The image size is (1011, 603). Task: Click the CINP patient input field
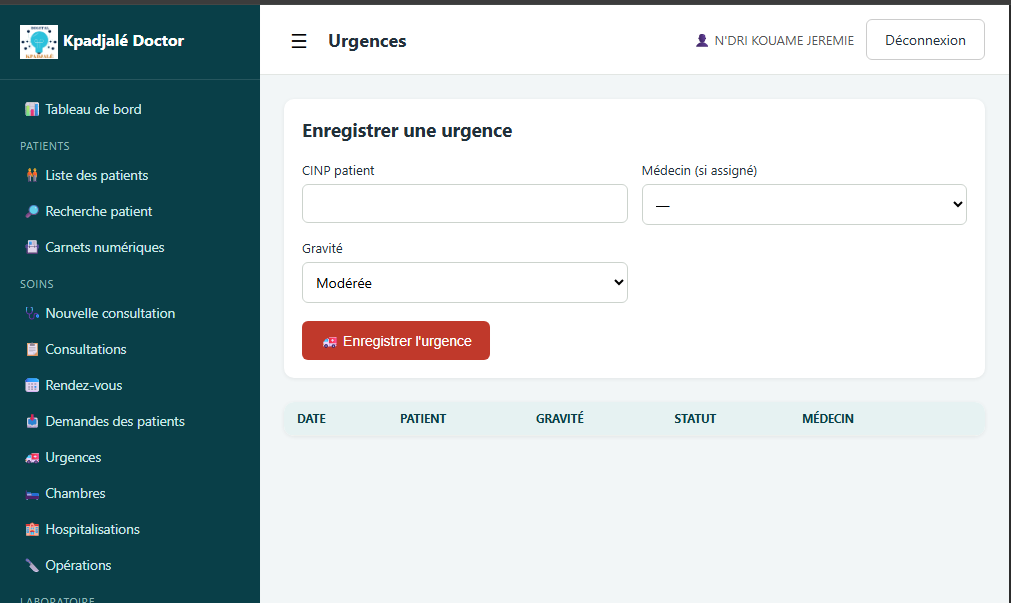point(464,204)
